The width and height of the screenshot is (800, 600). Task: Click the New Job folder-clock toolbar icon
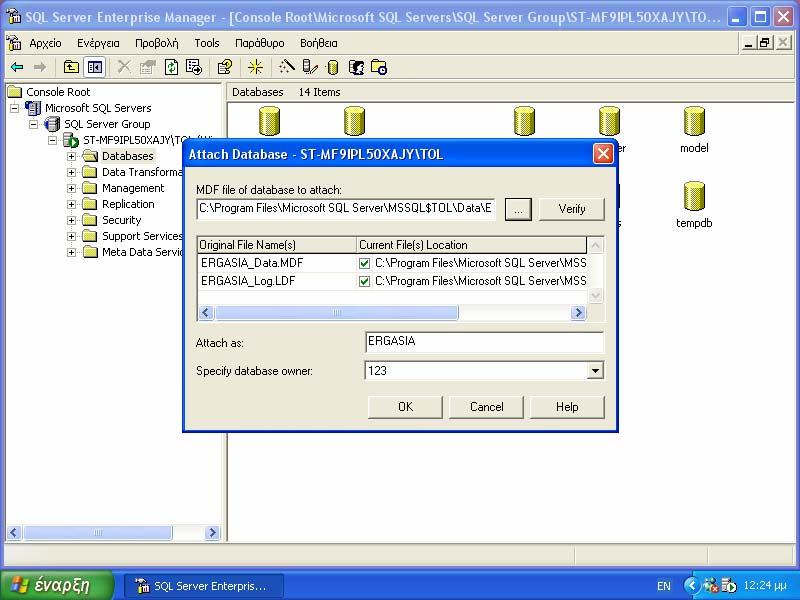(x=379, y=67)
